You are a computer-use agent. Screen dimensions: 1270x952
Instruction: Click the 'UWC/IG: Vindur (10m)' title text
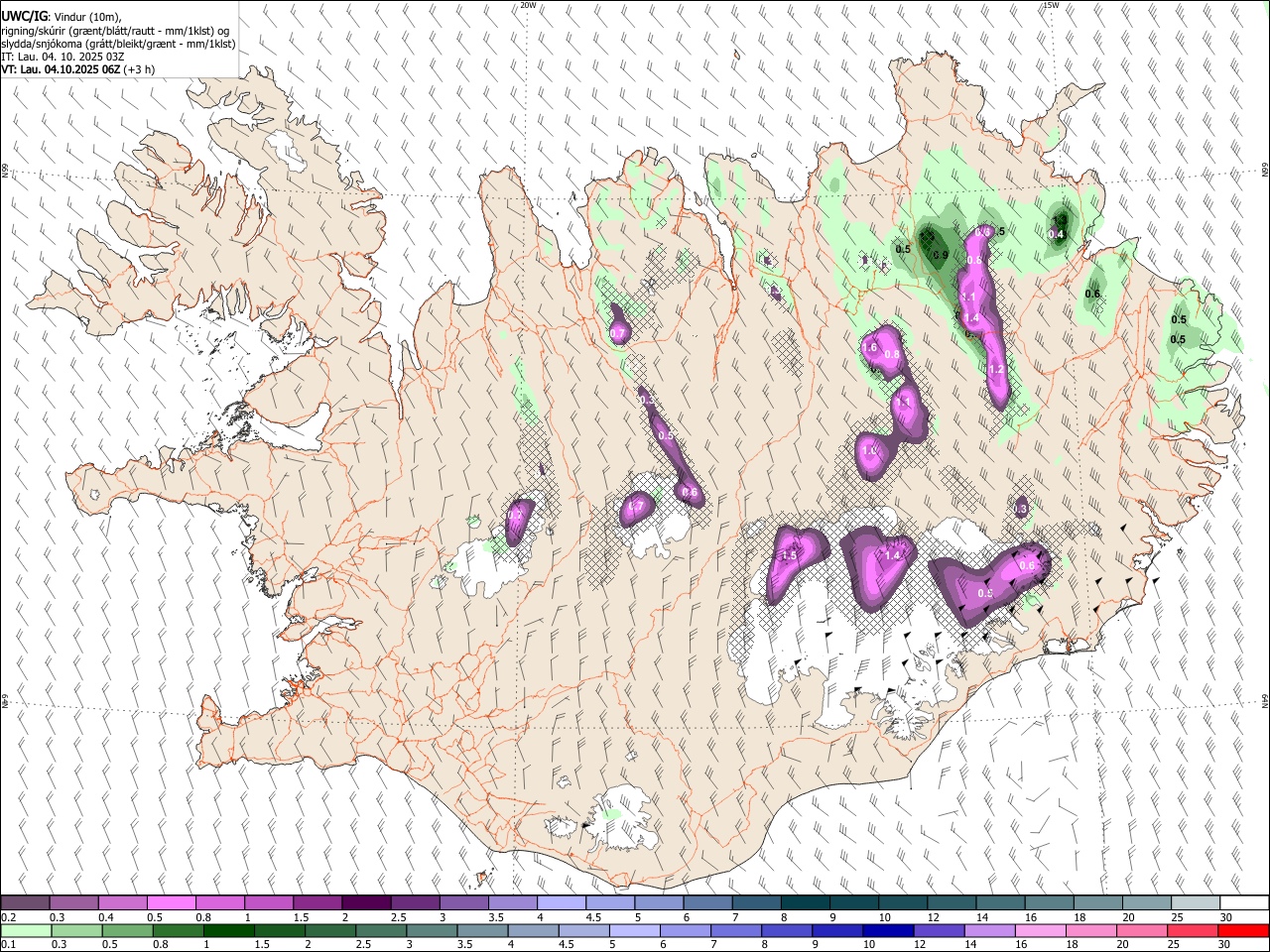point(61,17)
